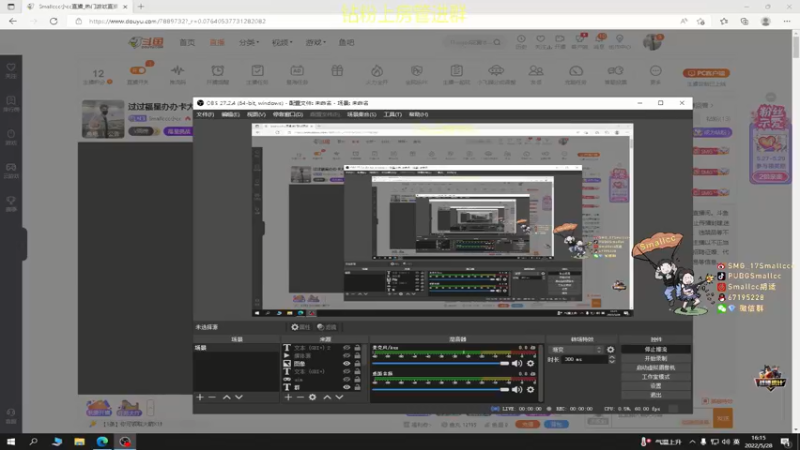Screen dimensions: 800x450
Task: Toggle the eye icon of the media source row
Action: click(x=346, y=356)
